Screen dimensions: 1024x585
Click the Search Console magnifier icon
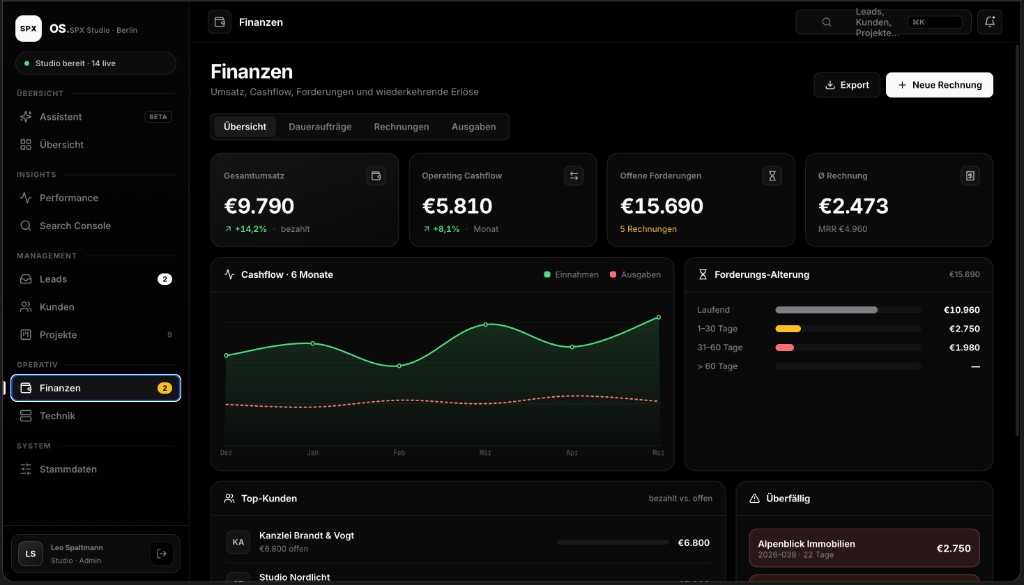click(25, 225)
